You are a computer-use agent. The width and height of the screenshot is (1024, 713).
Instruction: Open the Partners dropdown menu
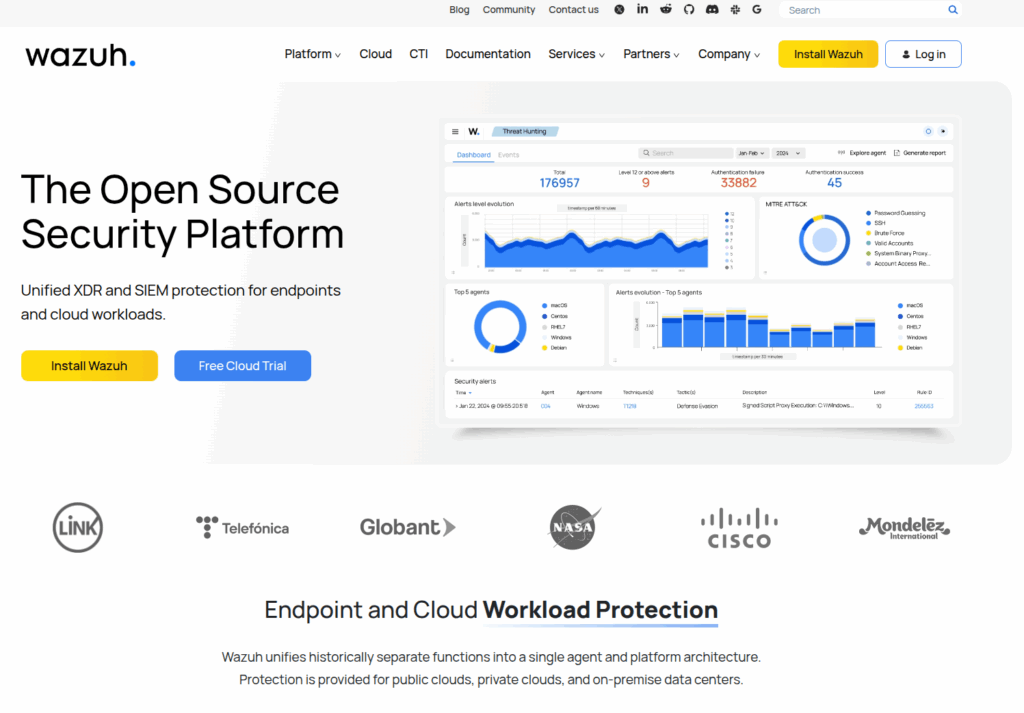(651, 54)
